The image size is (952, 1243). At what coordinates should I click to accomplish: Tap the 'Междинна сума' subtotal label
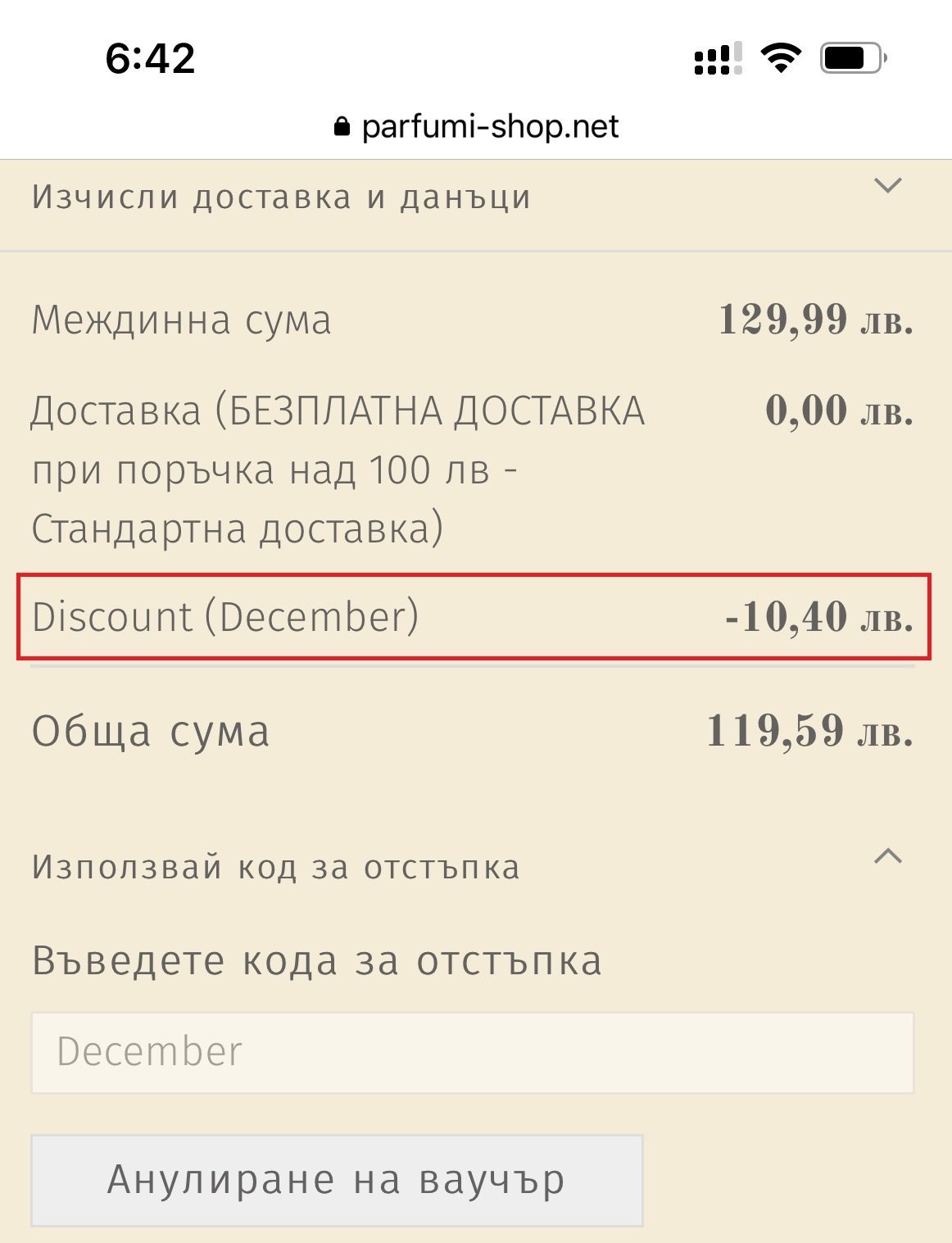point(181,320)
